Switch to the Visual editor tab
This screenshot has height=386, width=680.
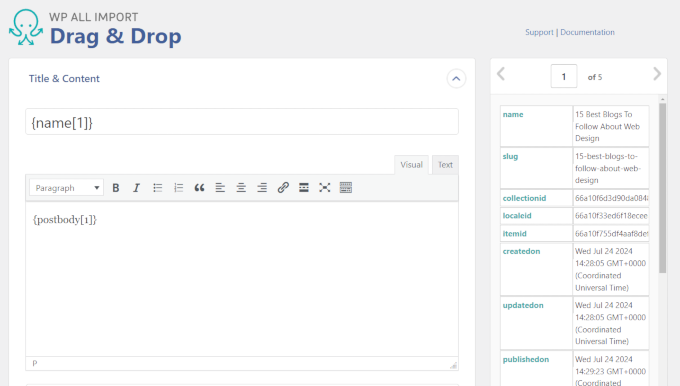click(x=411, y=165)
